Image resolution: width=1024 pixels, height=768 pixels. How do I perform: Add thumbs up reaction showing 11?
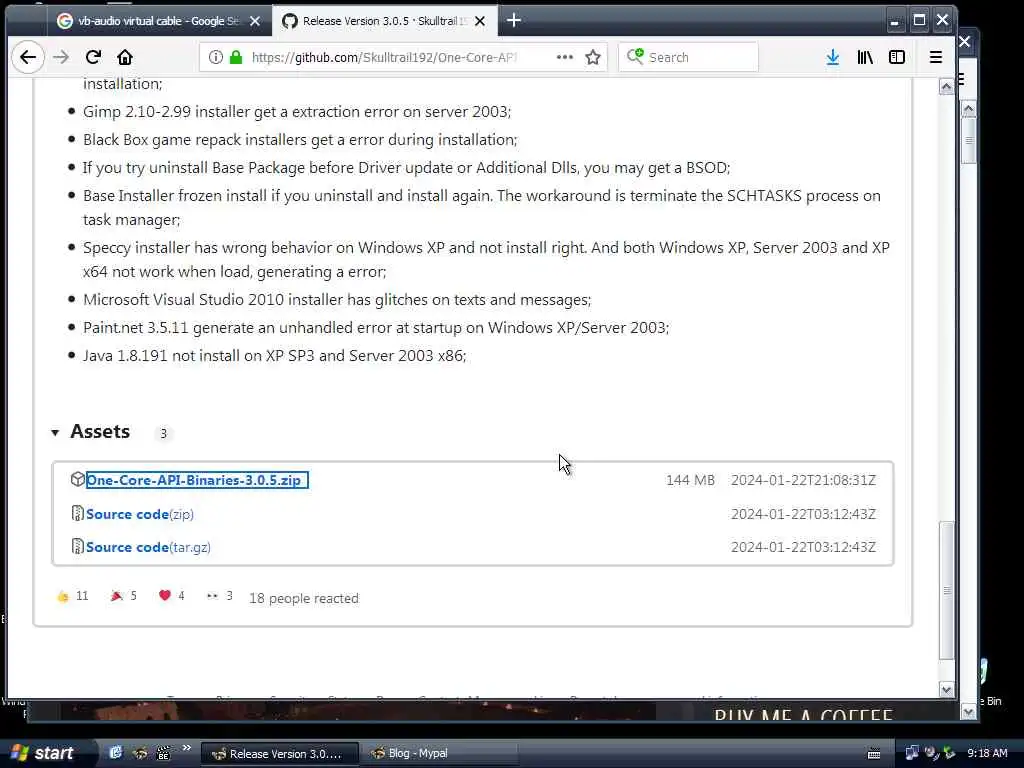click(x=72, y=596)
